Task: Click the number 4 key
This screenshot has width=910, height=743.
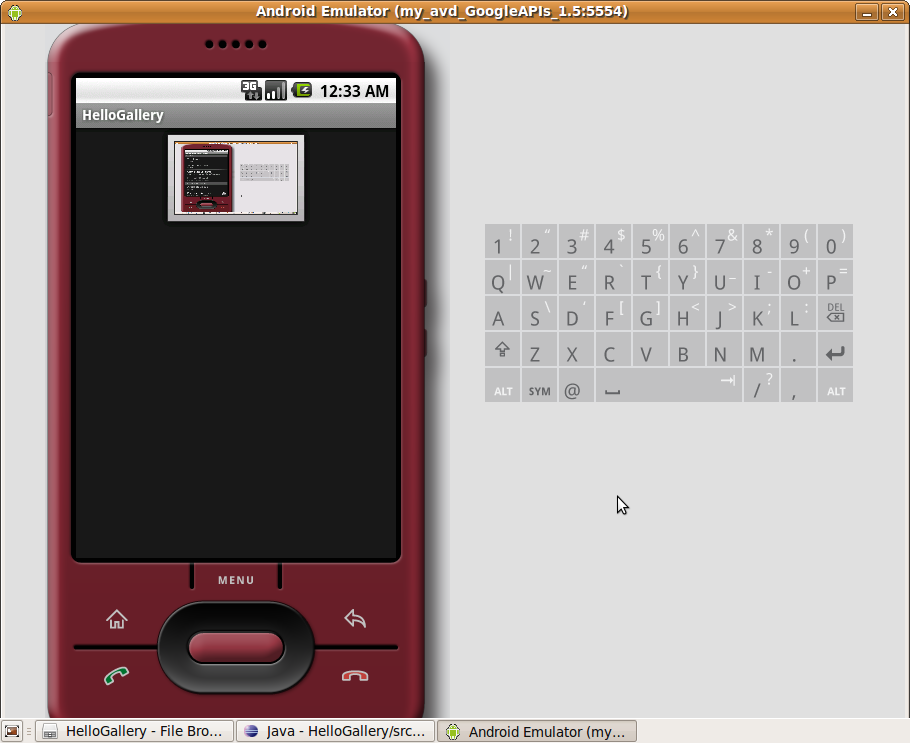Action: tap(613, 241)
